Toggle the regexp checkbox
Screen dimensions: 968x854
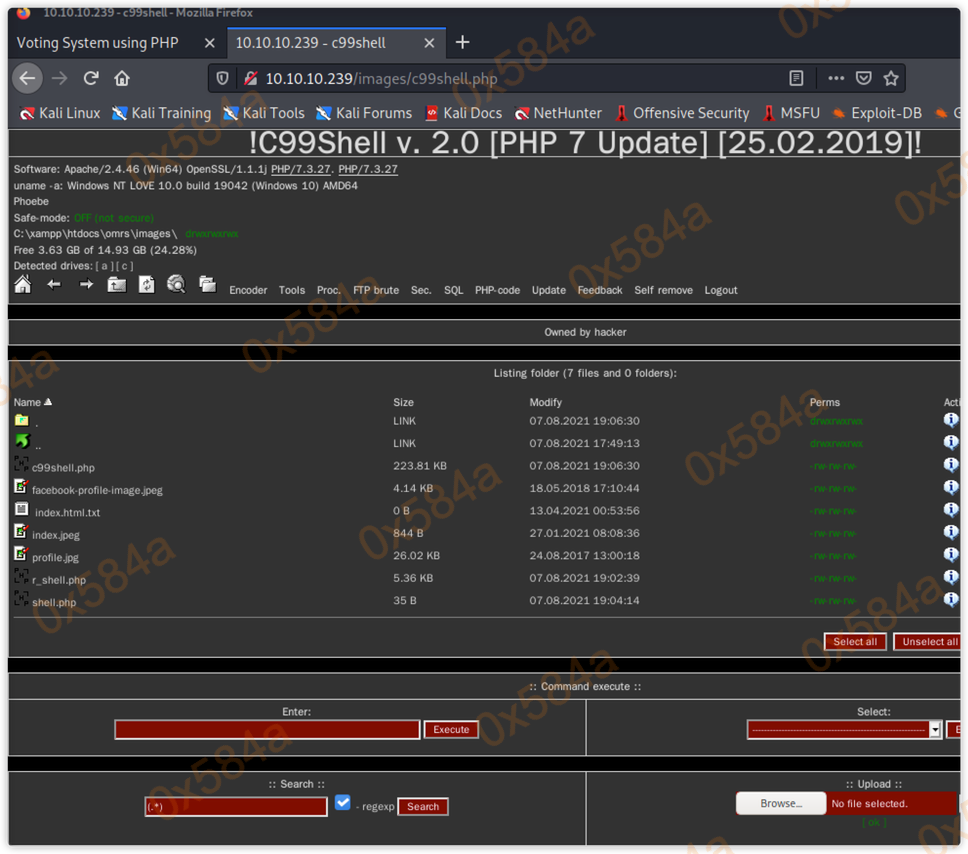343,802
